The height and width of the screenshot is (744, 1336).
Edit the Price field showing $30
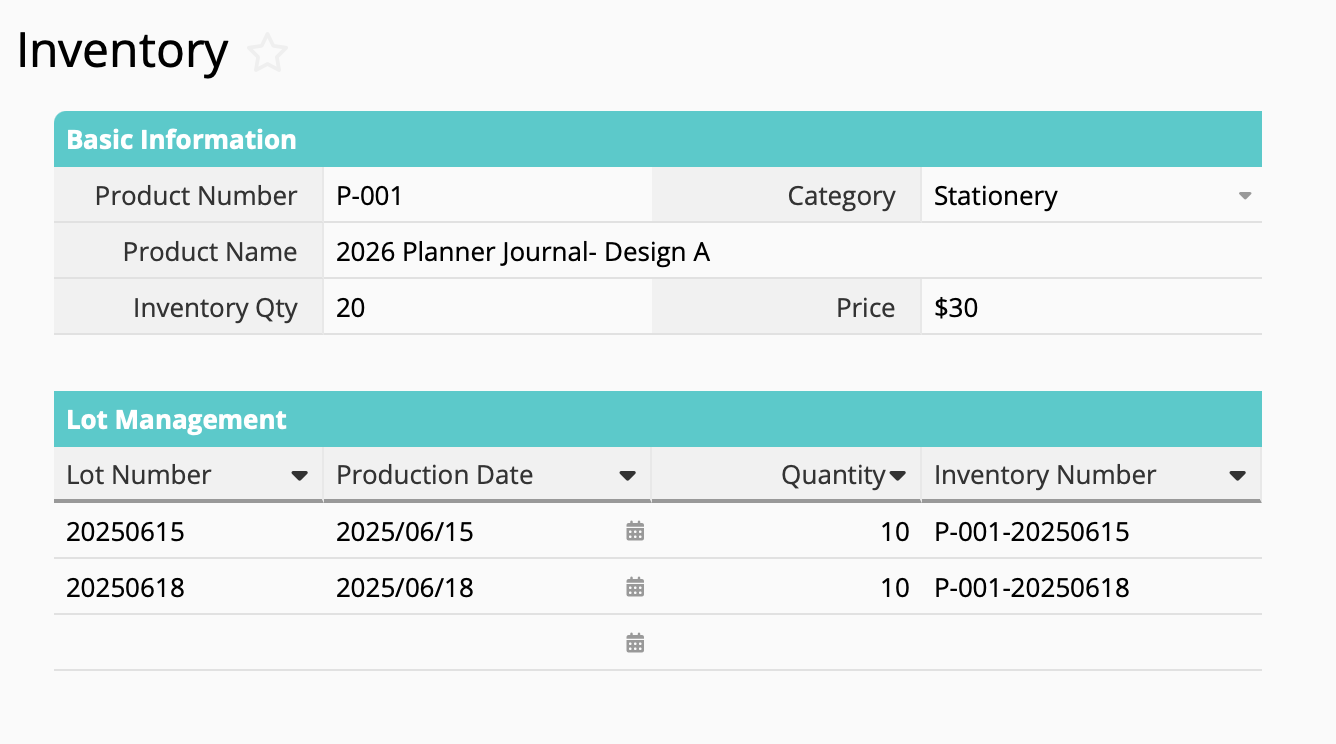tap(1090, 308)
